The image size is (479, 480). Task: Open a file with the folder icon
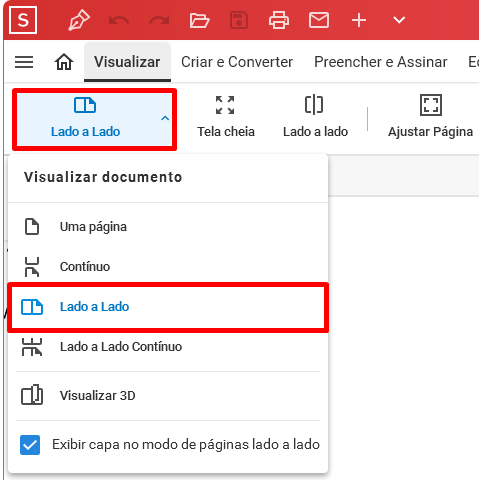pos(199,20)
